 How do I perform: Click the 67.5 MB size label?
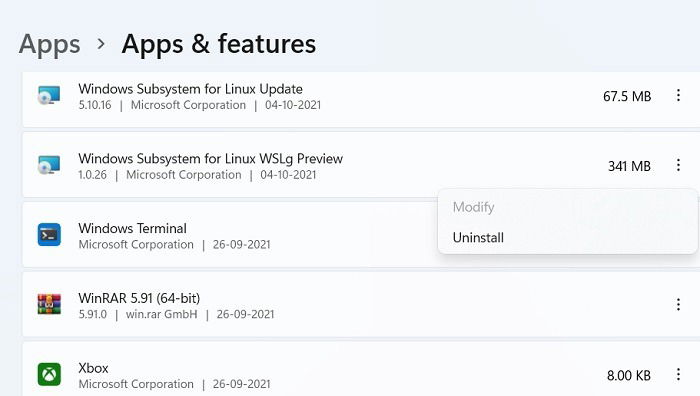[x=627, y=96]
